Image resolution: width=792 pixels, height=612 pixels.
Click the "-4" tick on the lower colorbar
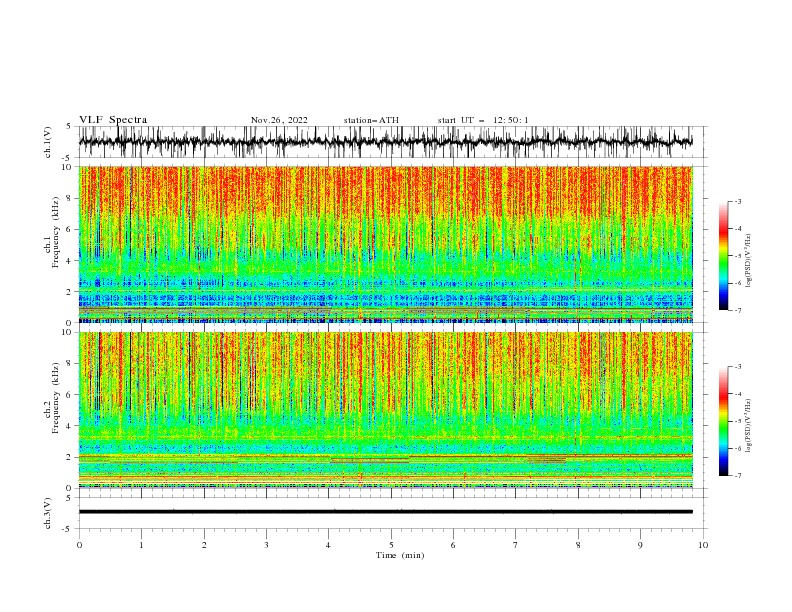click(738, 394)
